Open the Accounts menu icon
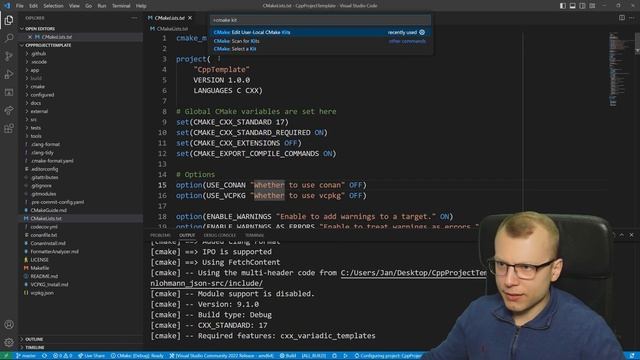The height and width of the screenshot is (360, 640). click(x=9, y=324)
